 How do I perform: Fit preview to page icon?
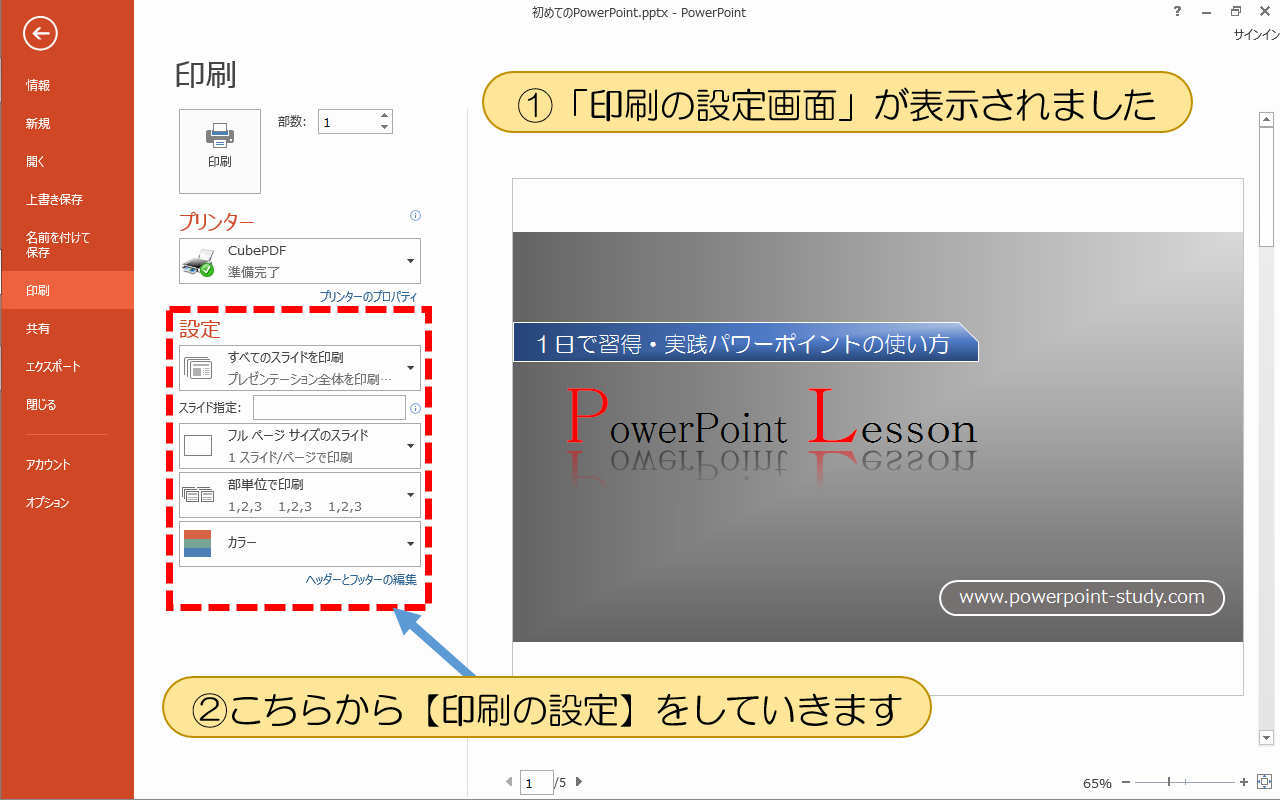pos(1264,782)
